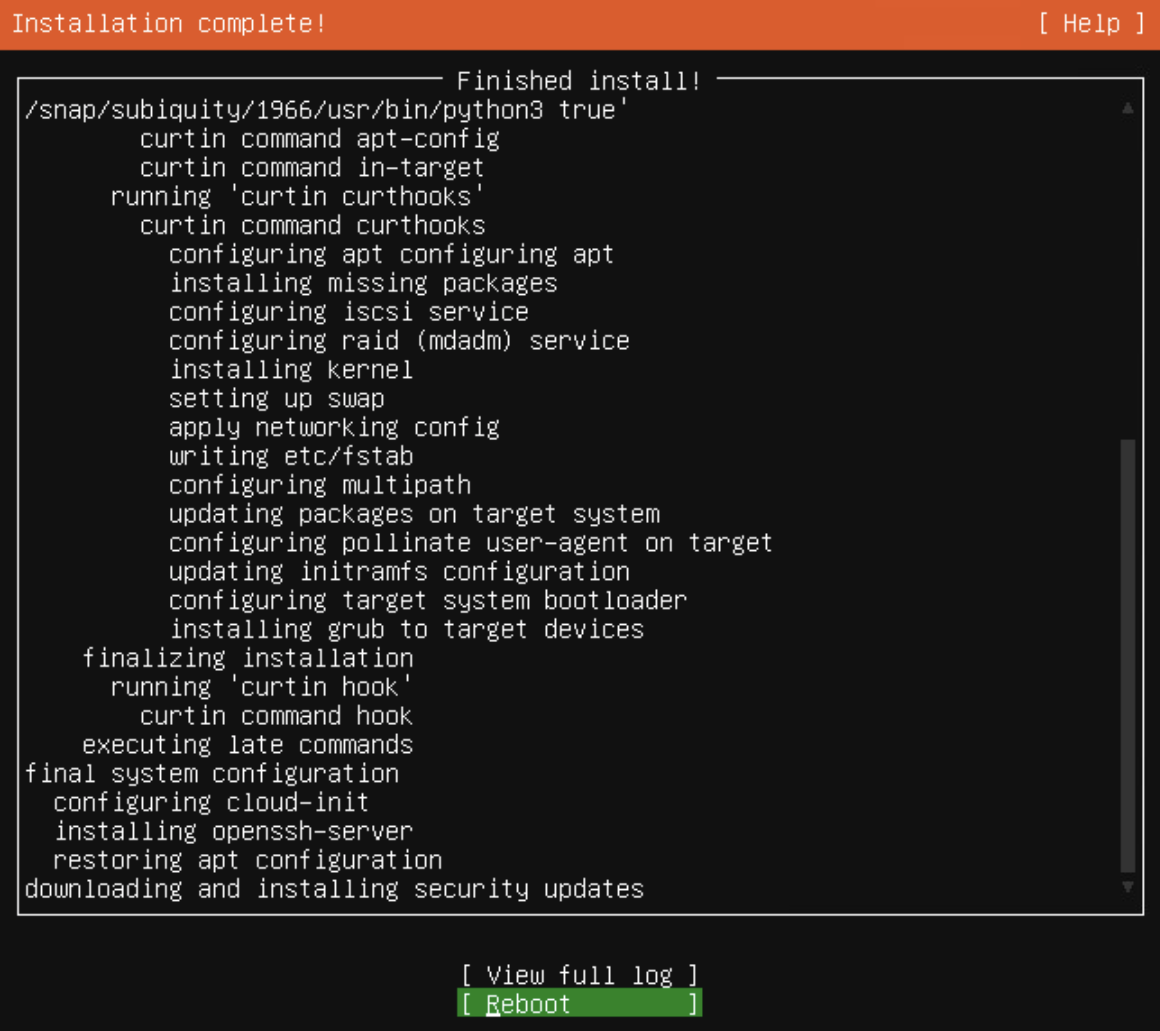Click the 'installing missing packages' line
Screen dimensions: 1160x1031
pos(363,283)
